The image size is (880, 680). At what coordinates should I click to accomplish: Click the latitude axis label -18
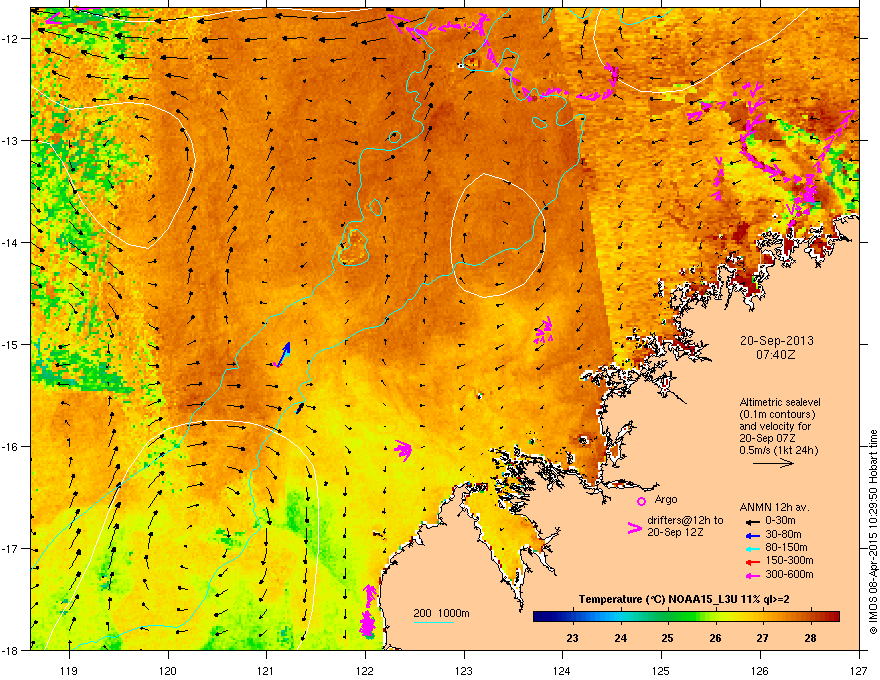click(x=11, y=650)
